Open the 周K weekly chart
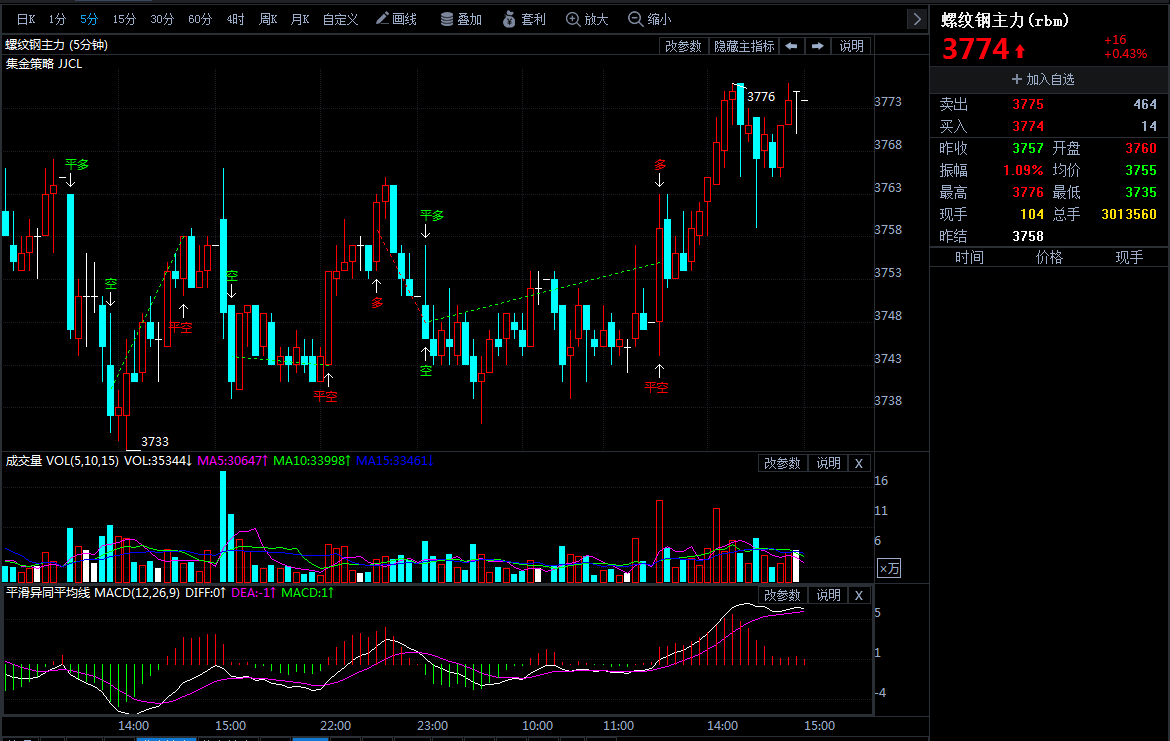The height and width of the screenshot is (741, 1170). (x=268, y=19)
